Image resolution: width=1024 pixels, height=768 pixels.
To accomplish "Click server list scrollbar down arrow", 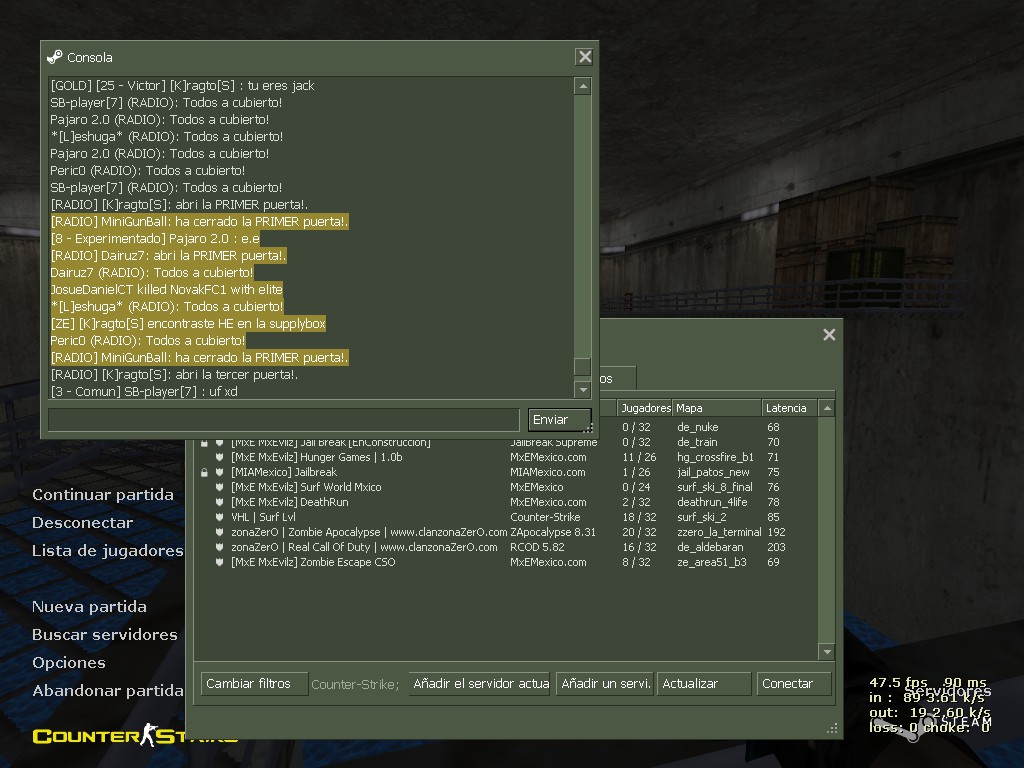I will (827, 652).
